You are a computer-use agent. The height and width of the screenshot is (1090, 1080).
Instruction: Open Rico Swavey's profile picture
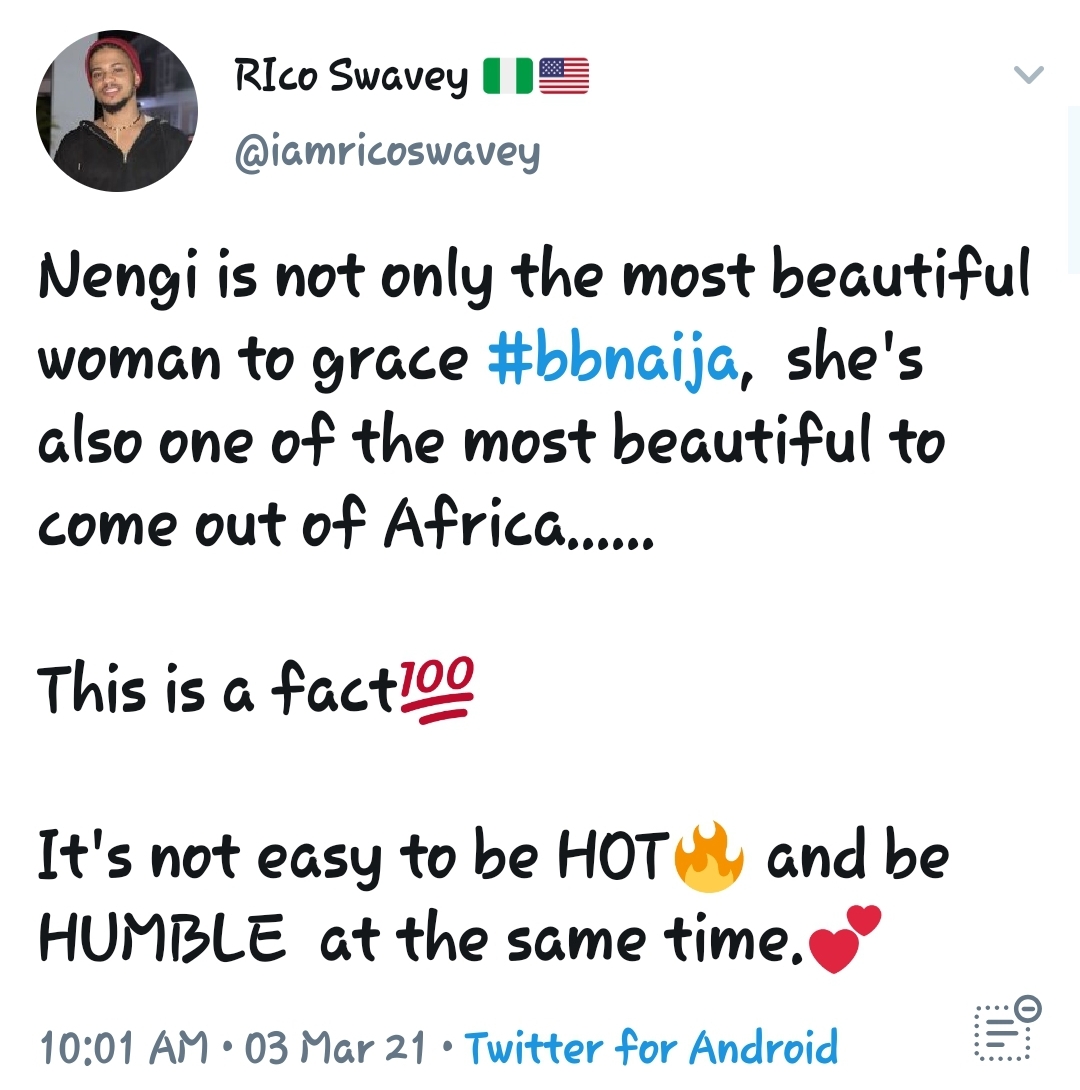coord(117,107)
